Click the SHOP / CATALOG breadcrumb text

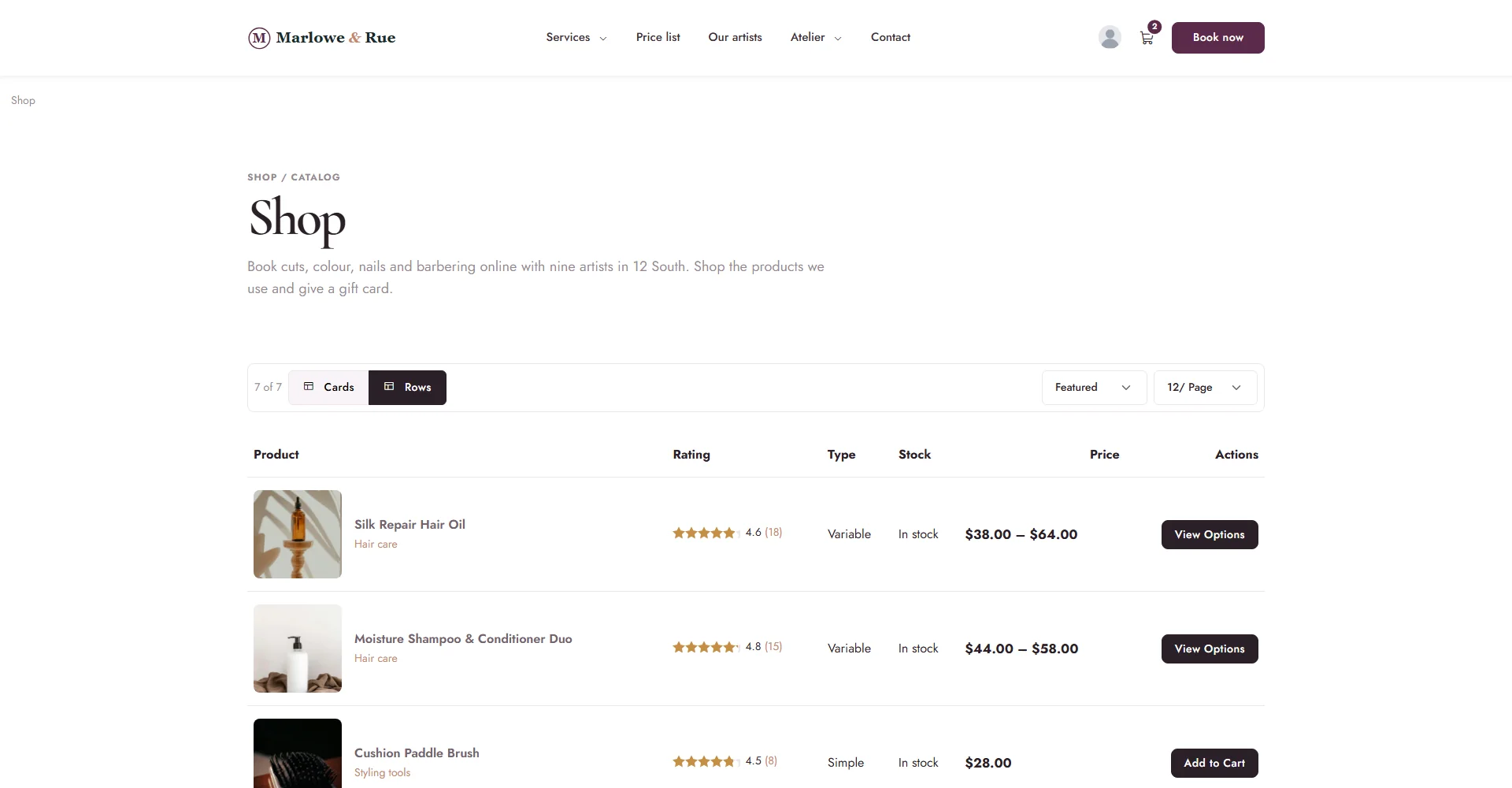pos(294,177)
